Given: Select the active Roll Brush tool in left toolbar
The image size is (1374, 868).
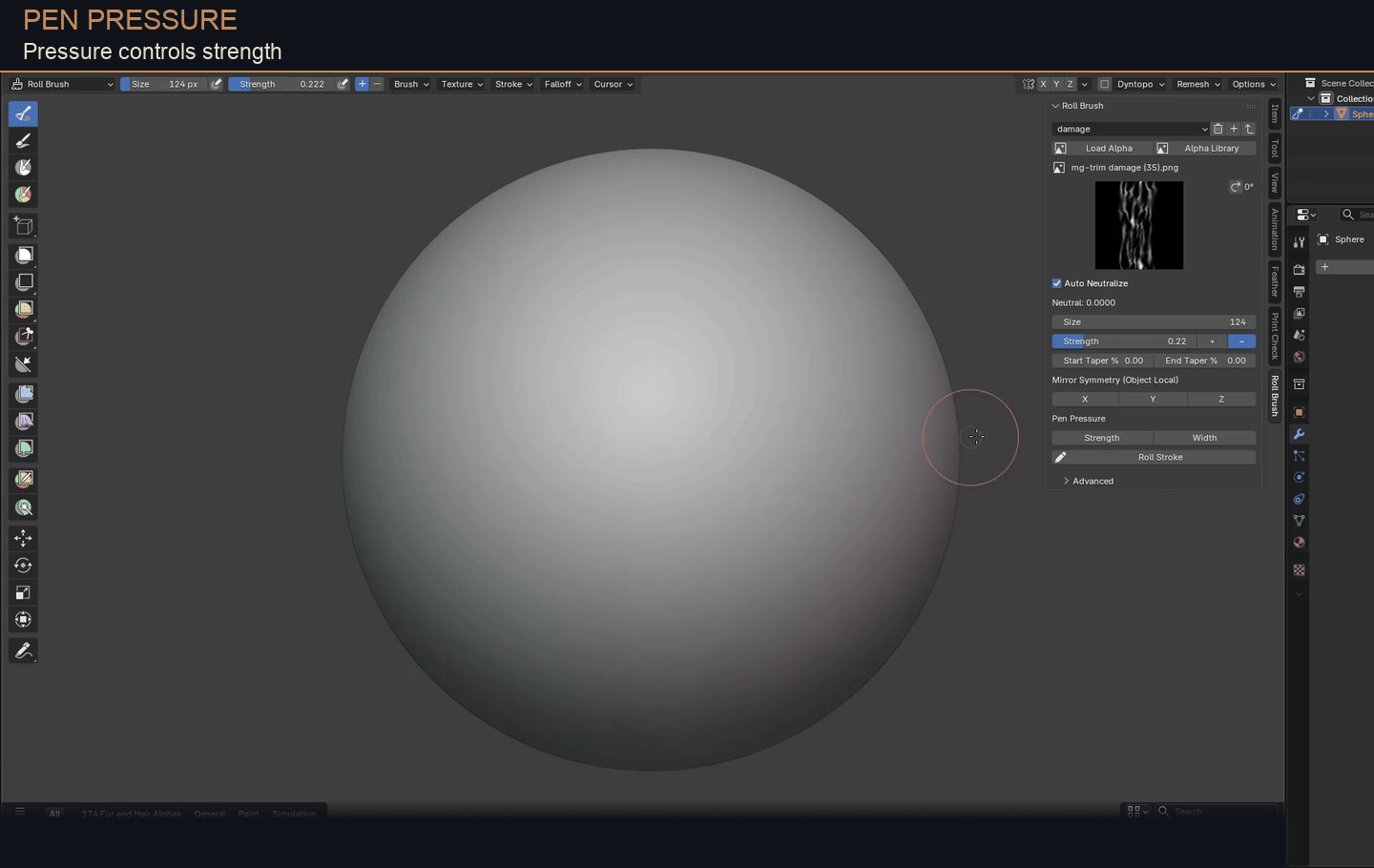Looking at the screenshot, I should [24, 114].
